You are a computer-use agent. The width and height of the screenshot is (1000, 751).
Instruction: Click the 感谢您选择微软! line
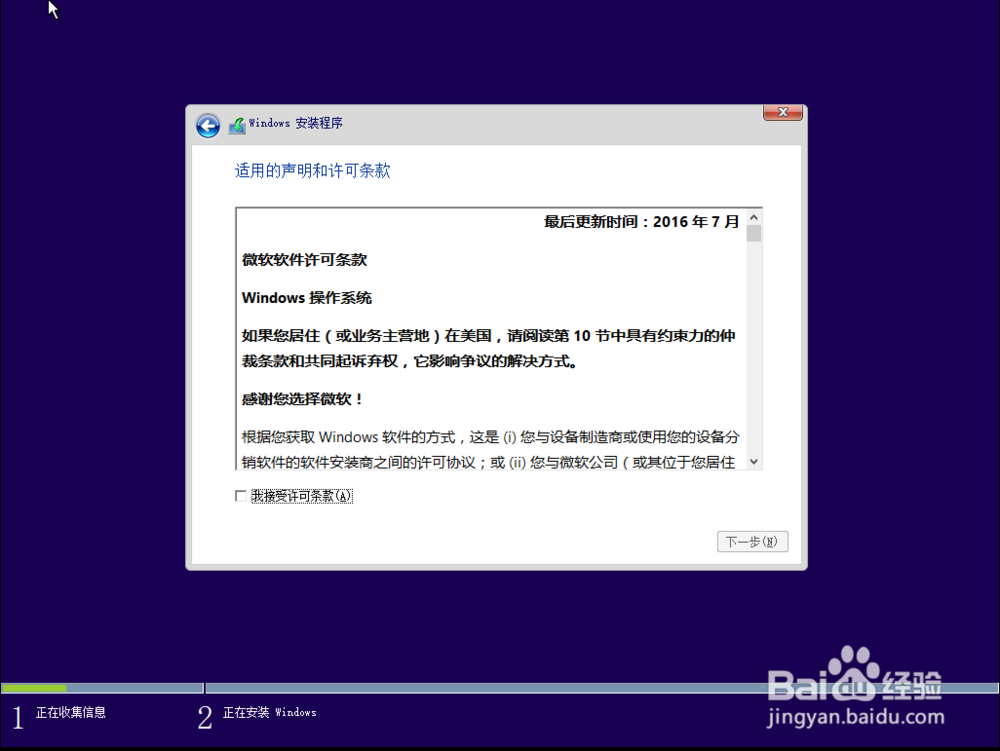tap(302, 399)
